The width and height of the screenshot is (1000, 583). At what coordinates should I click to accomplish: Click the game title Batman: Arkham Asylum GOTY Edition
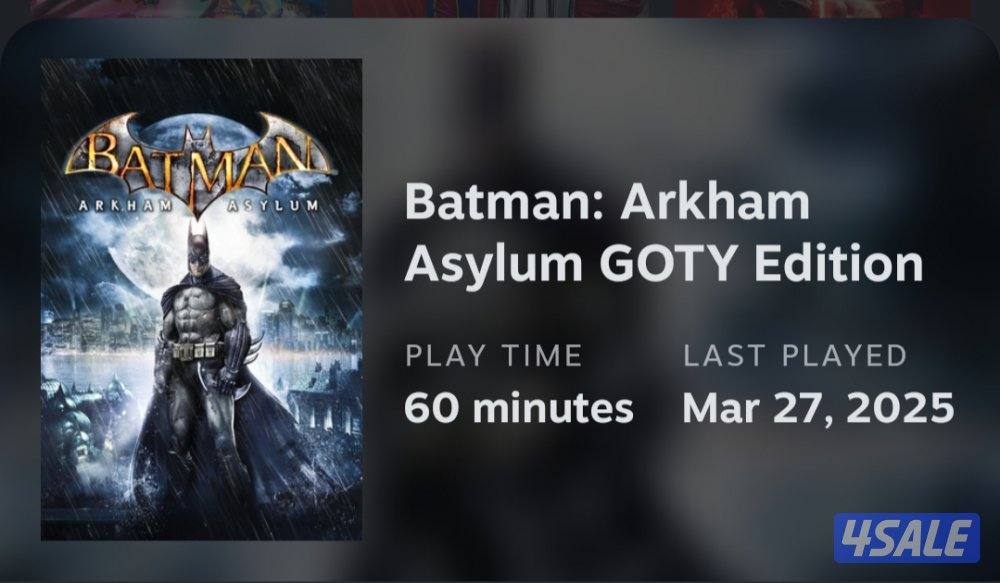(663, 232)
